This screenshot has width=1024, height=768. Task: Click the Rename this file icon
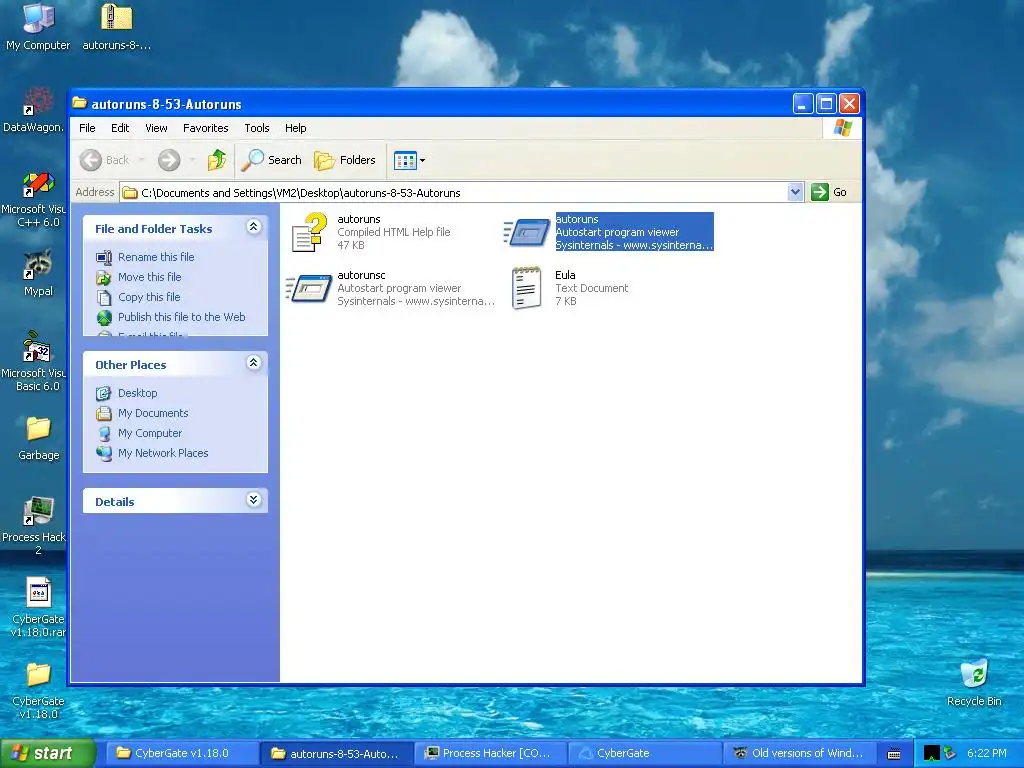click(104, 257)
